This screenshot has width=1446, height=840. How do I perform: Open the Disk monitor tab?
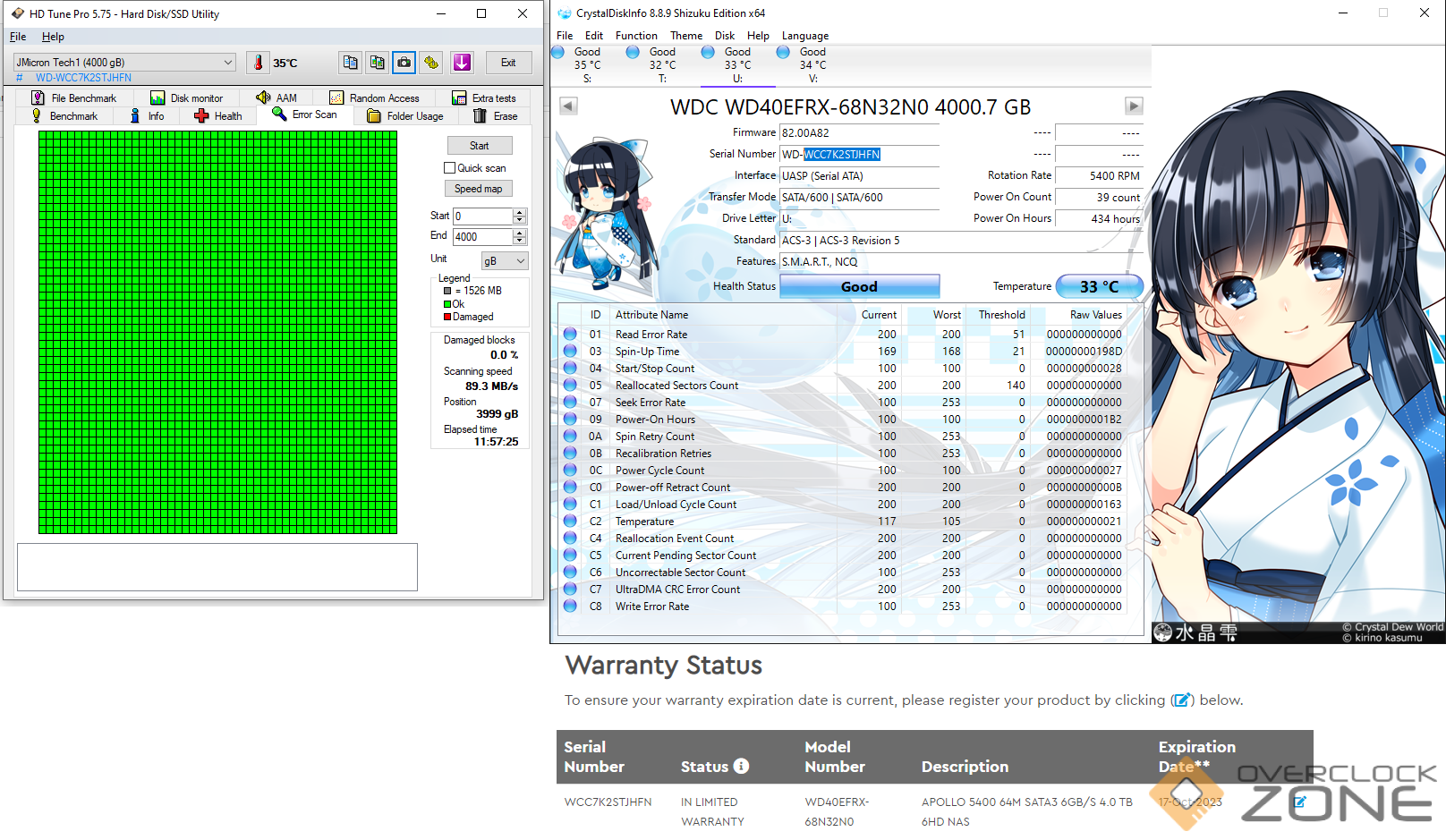187,98
